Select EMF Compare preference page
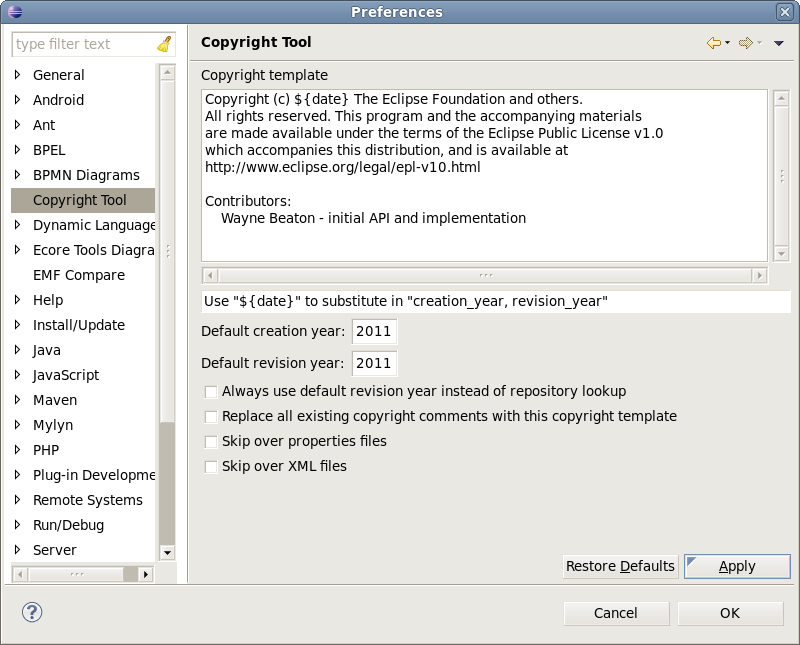 pyautogui.click(x=79, y=275)
